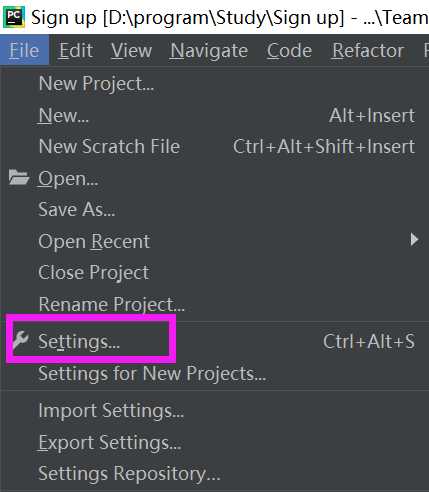Viewport: 429px width, 492px height.
Task: Open the Code menu
Action: (x=289, y=51)
